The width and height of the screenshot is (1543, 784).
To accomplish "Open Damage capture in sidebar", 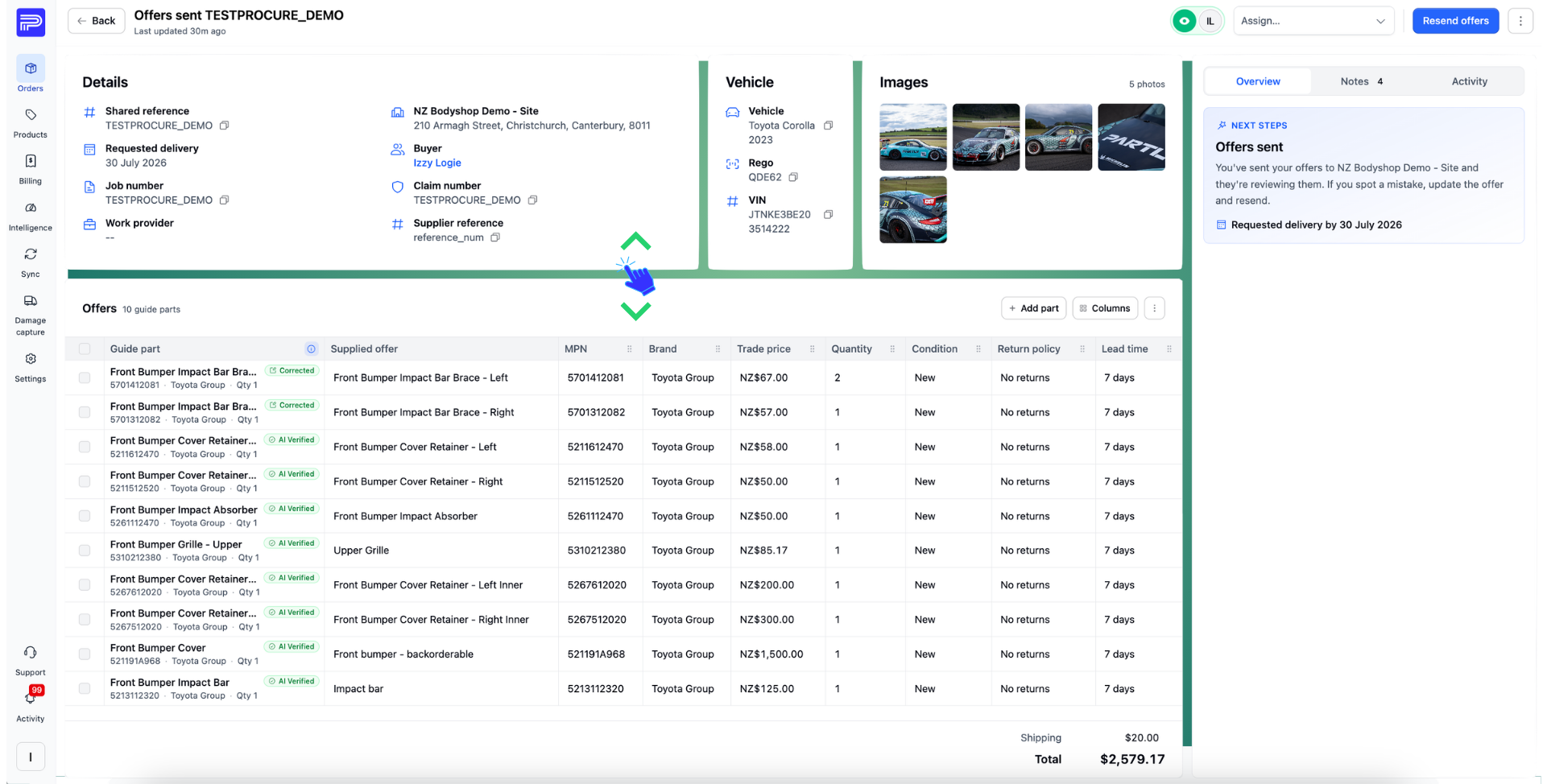I will tap(31, 314).
